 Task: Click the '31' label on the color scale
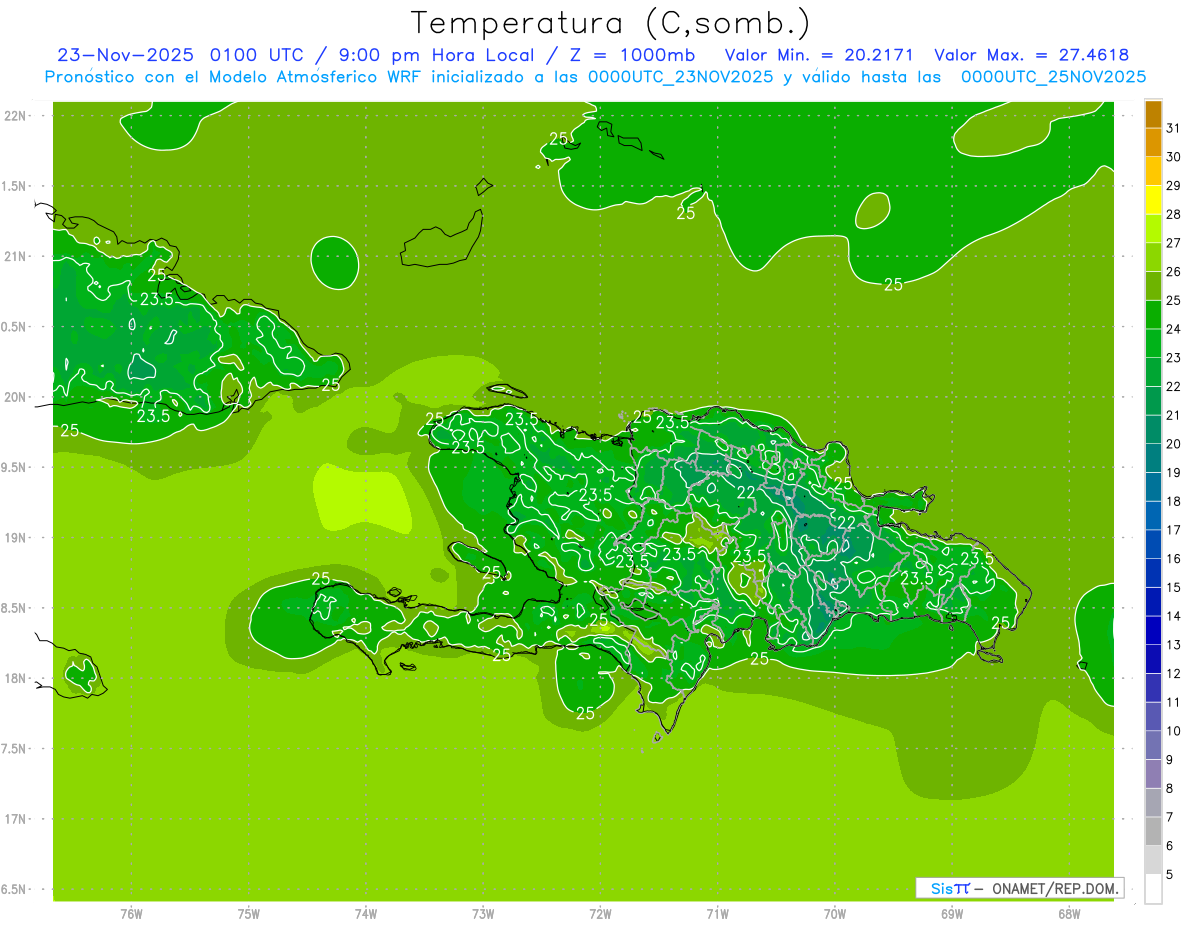click(x=1173, y=128)
